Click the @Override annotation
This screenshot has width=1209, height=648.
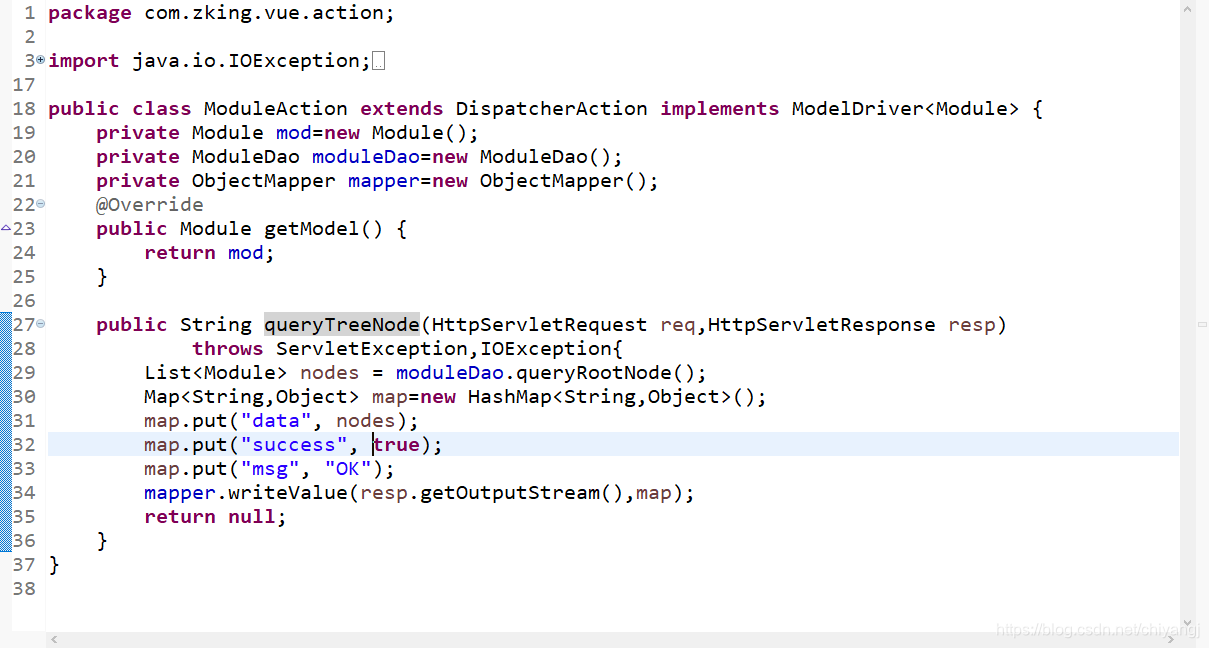[x=150, y=204]
